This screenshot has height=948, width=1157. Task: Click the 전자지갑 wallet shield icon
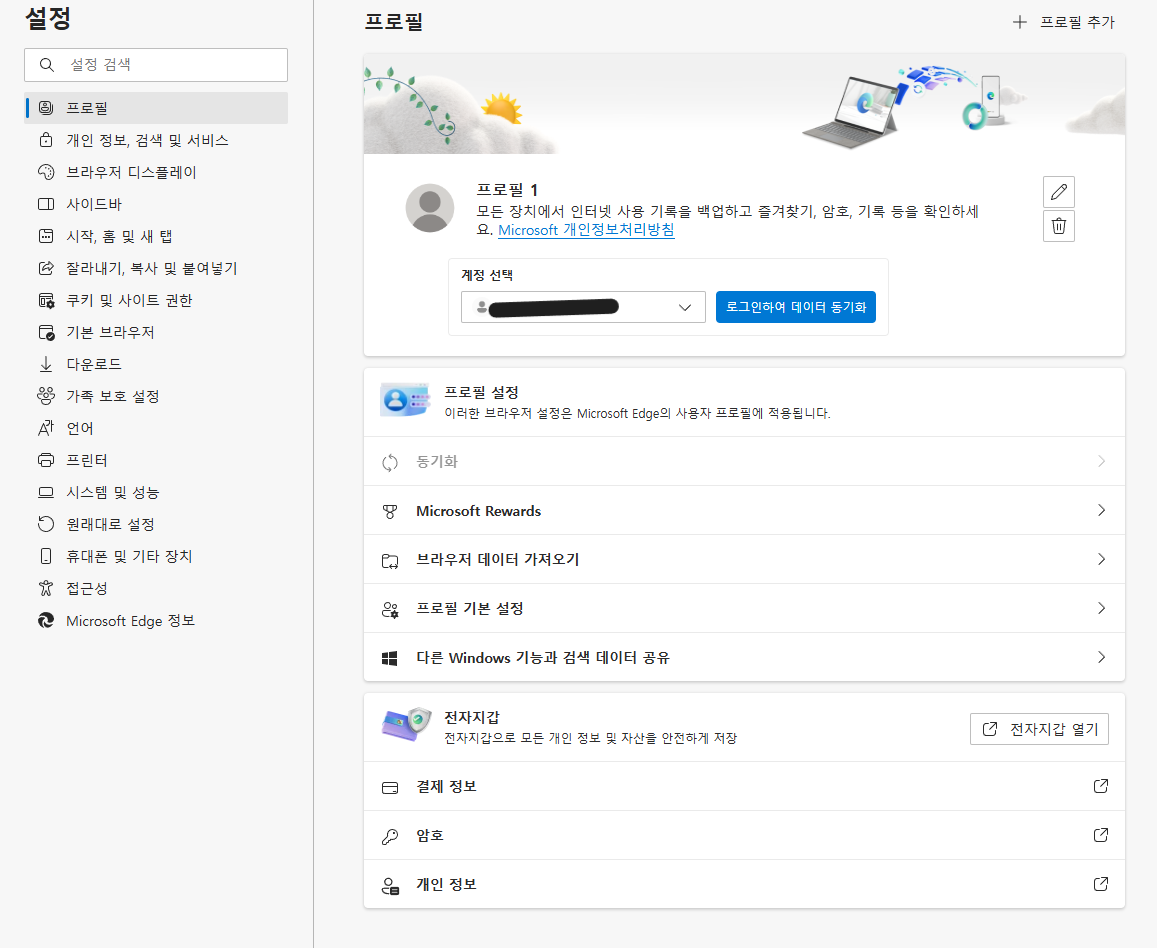pos(406,724)
